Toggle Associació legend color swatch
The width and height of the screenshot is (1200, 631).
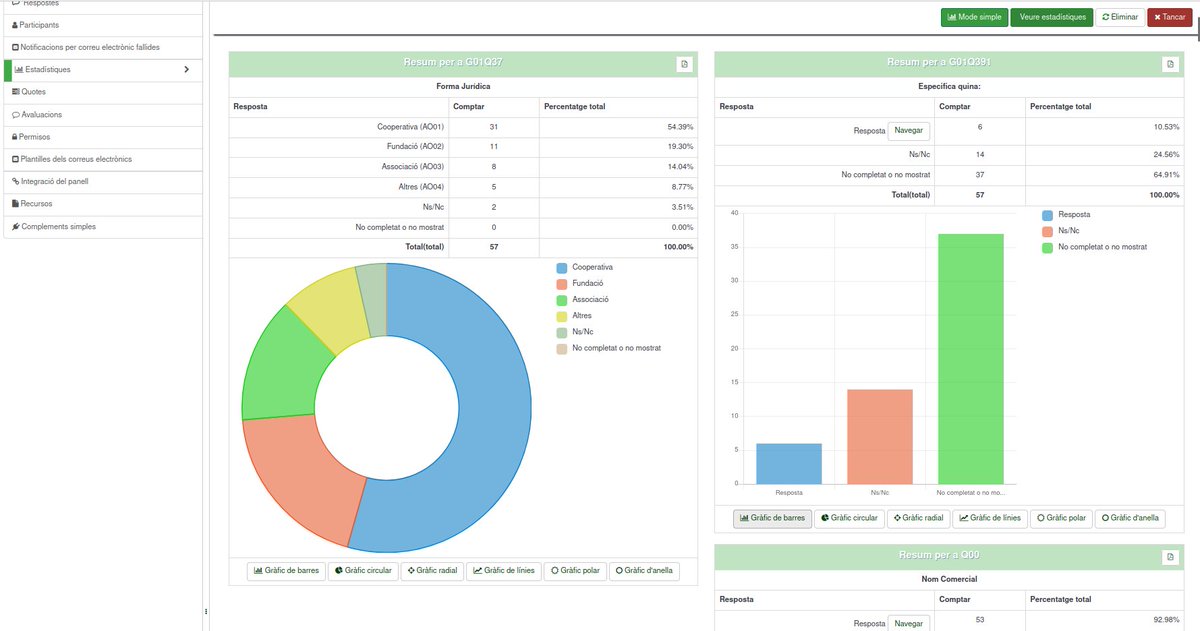coord(562,300)
